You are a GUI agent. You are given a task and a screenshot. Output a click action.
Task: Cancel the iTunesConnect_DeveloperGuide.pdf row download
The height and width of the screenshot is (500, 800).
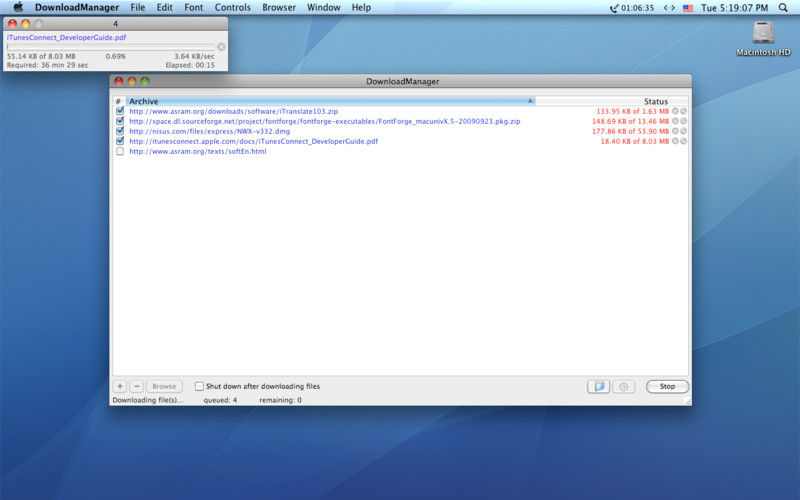[675, 141]
